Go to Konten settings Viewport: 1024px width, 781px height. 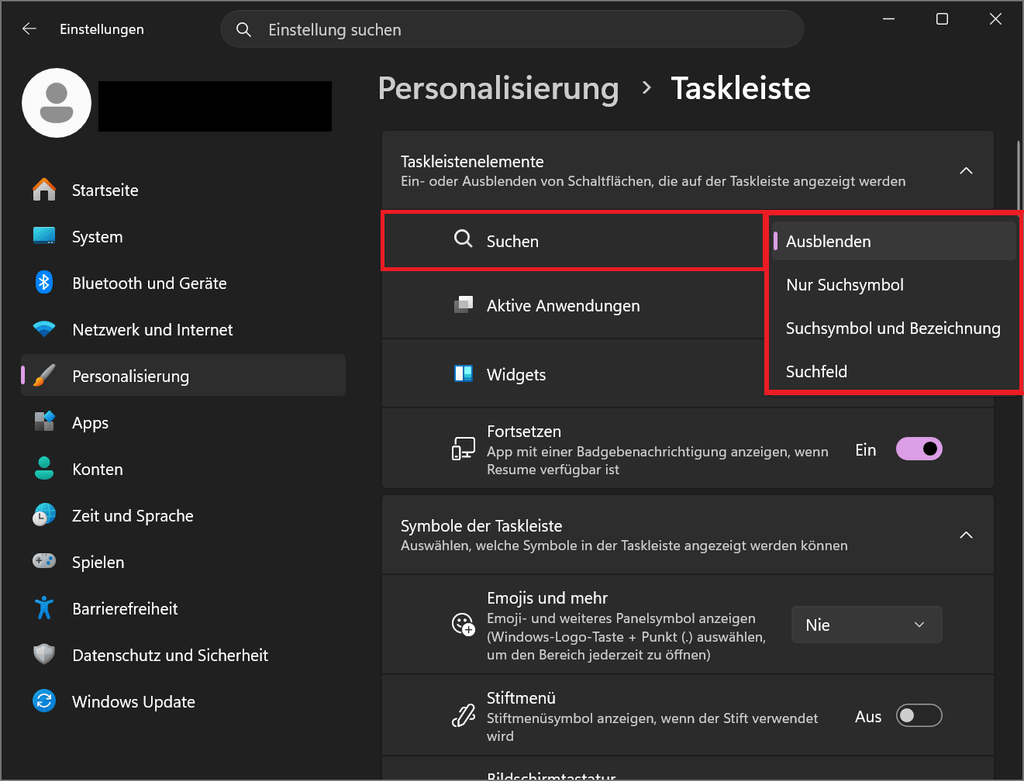[x=184, y=469]
